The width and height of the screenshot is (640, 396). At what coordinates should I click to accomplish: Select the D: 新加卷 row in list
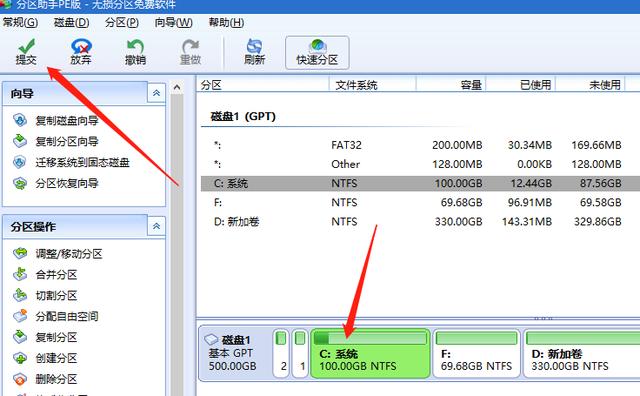420,222
